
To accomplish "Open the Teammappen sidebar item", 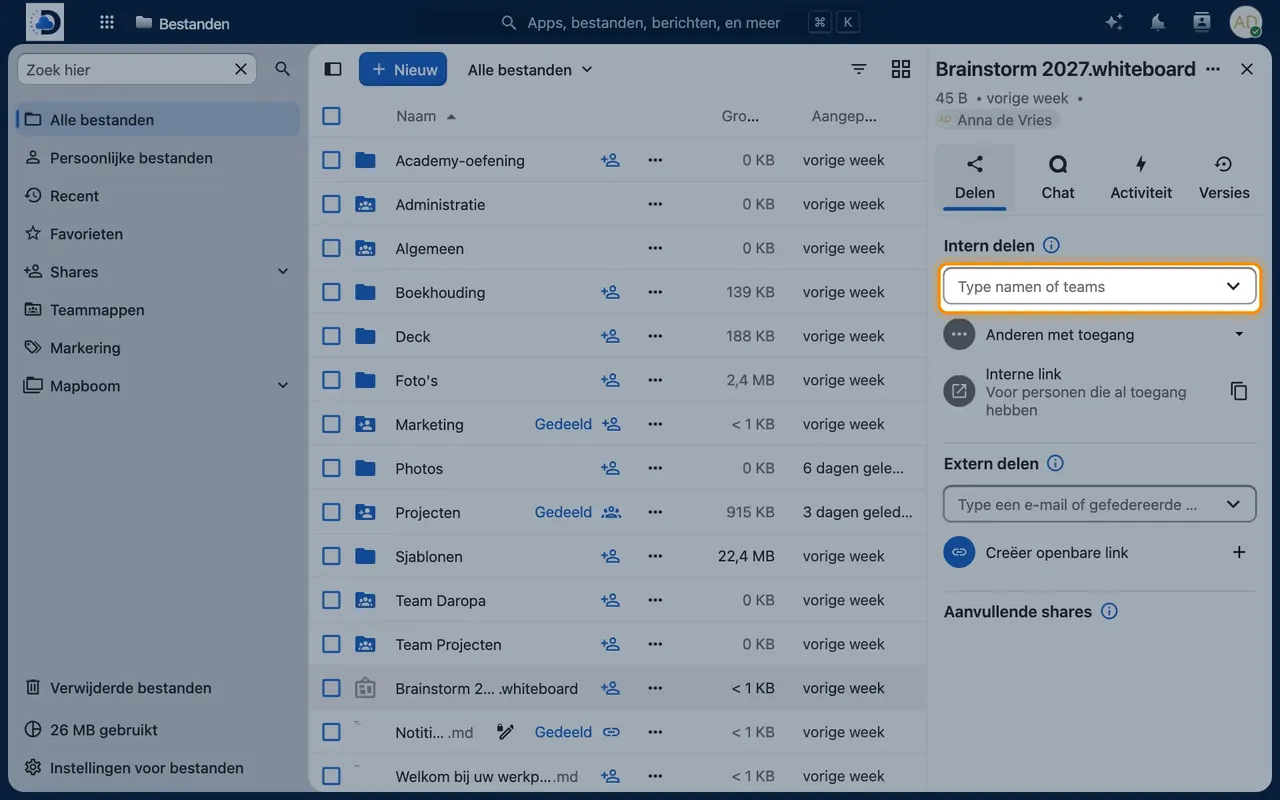I will click(x=158, y=309).
